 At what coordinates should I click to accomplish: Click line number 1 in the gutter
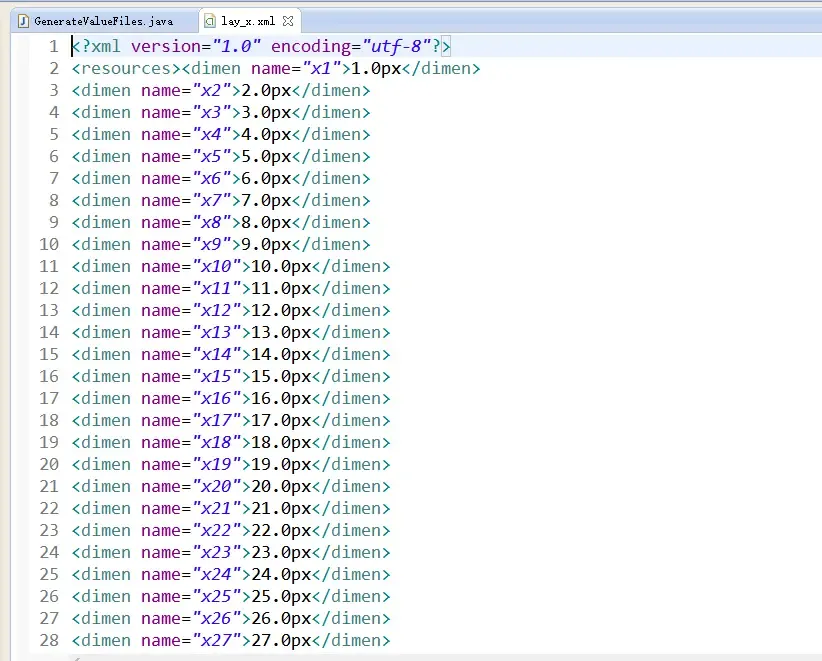tap(53, 46)
